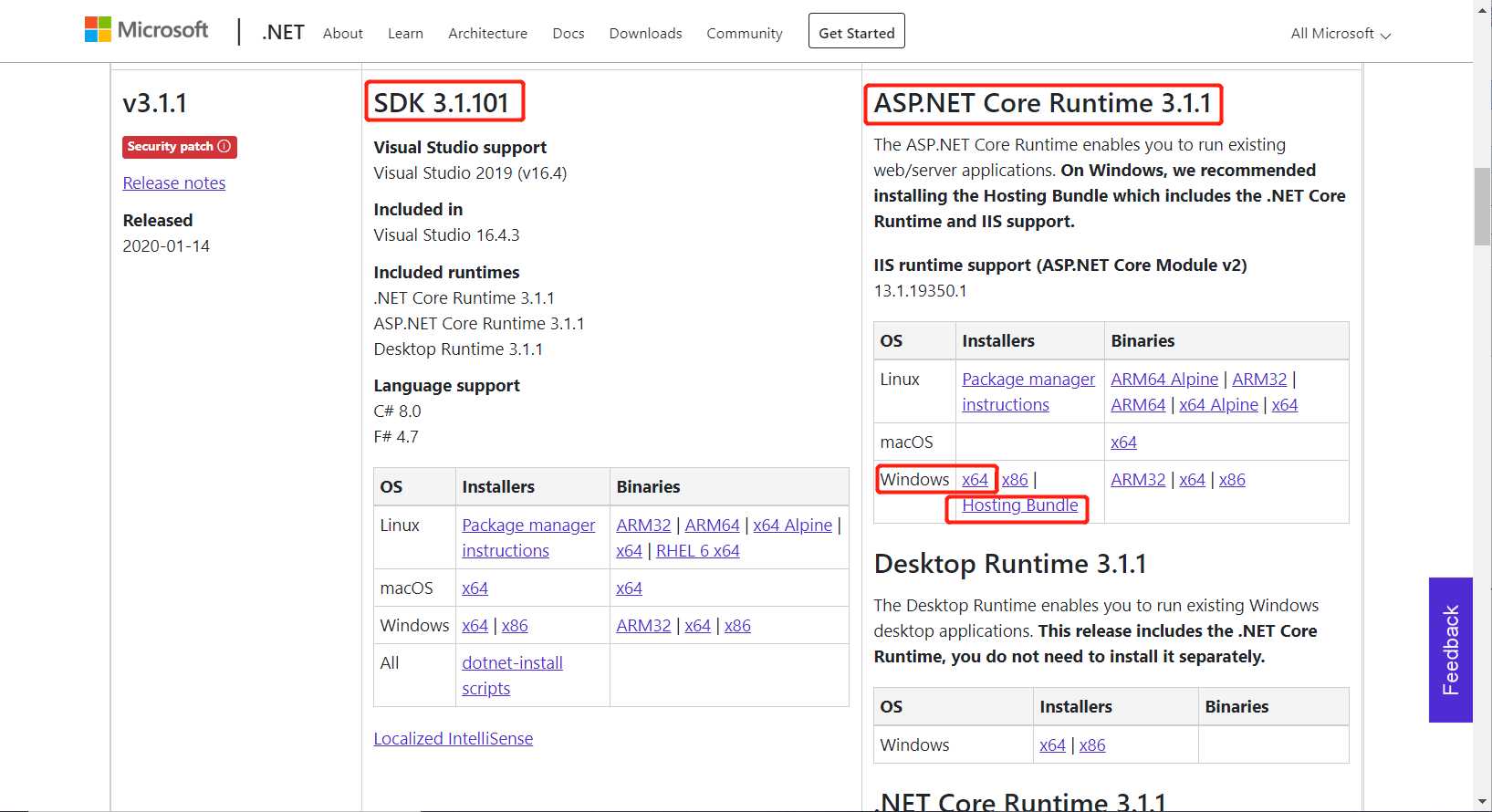
Task: Select the ASP.NET Core Runtime 3.1.1 heading
Action: click(x=1043, y=103)
